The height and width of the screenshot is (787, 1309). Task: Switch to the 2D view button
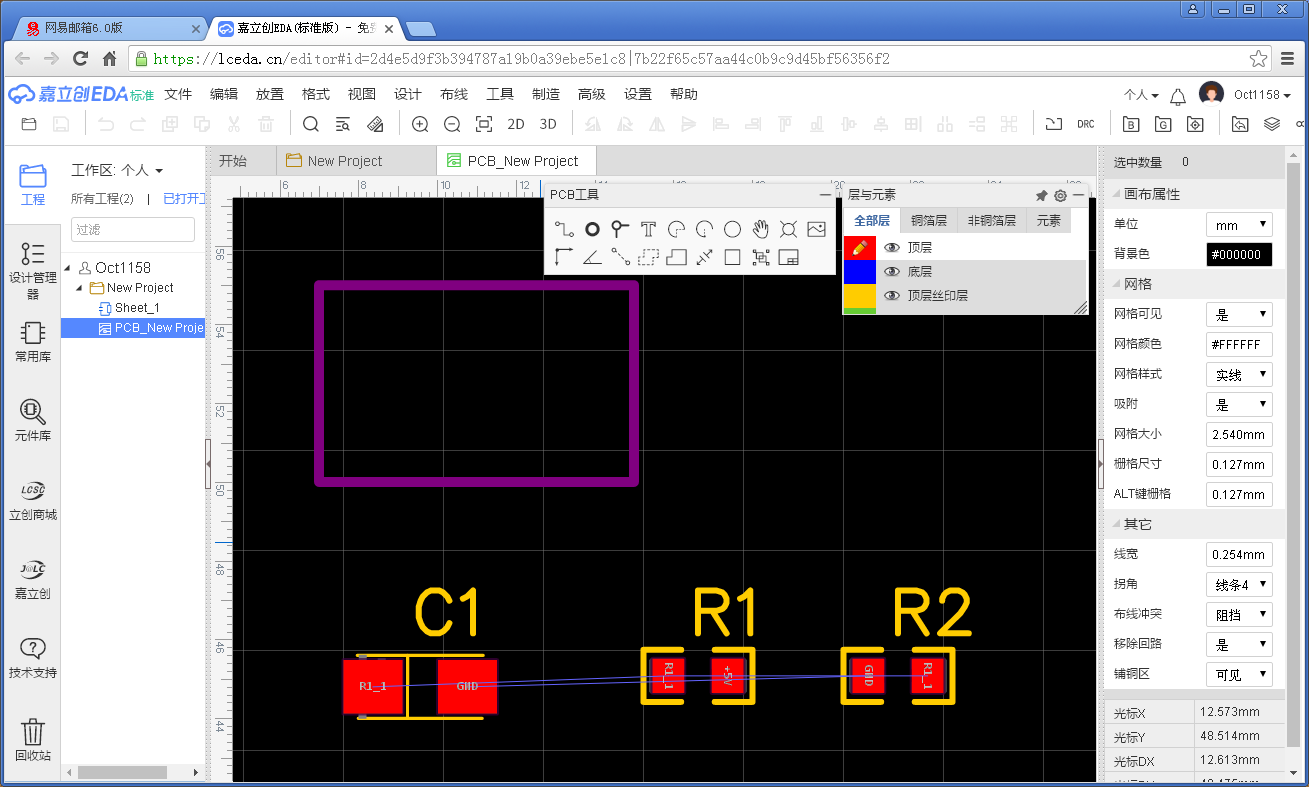coord(516,124)
